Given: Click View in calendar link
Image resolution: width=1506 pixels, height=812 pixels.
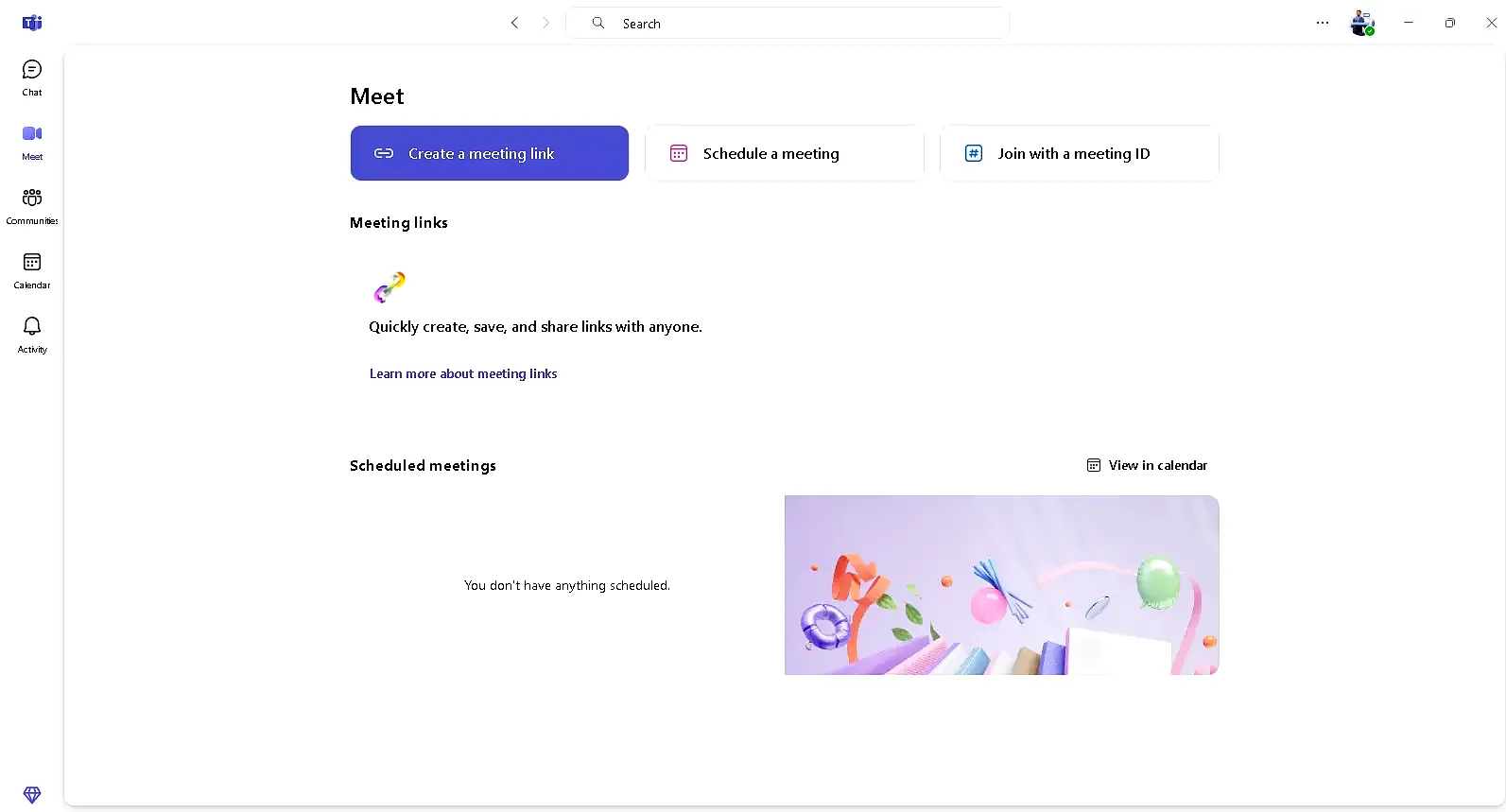Looking at the screenshot, I should coord(1147,465).
